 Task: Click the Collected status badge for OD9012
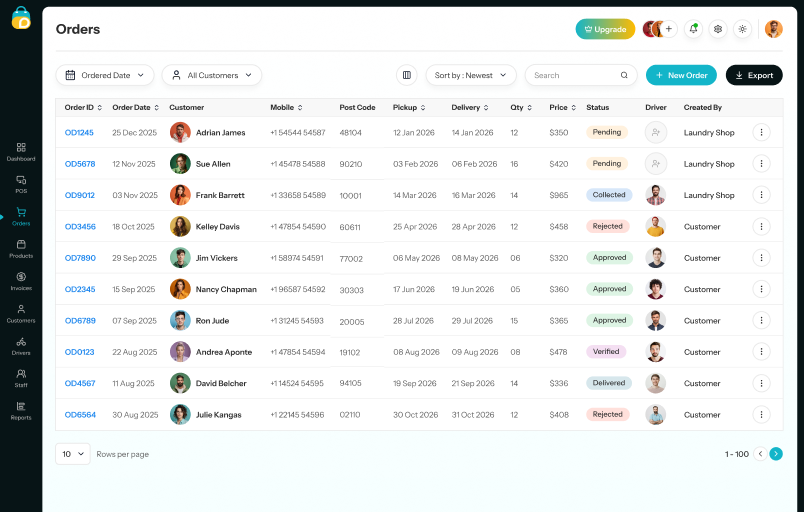[609, 195]
